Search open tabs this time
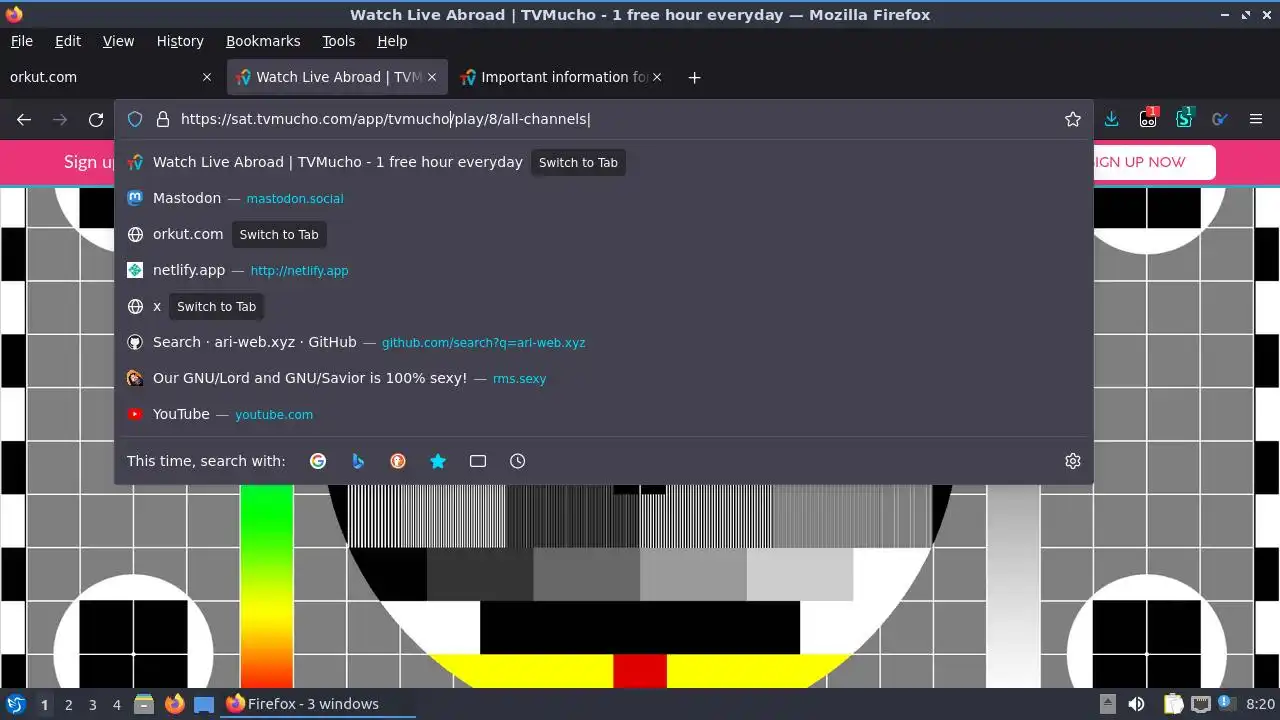Image resolution: width=1280 pixels, height=720 pixels. coord(478,461)
